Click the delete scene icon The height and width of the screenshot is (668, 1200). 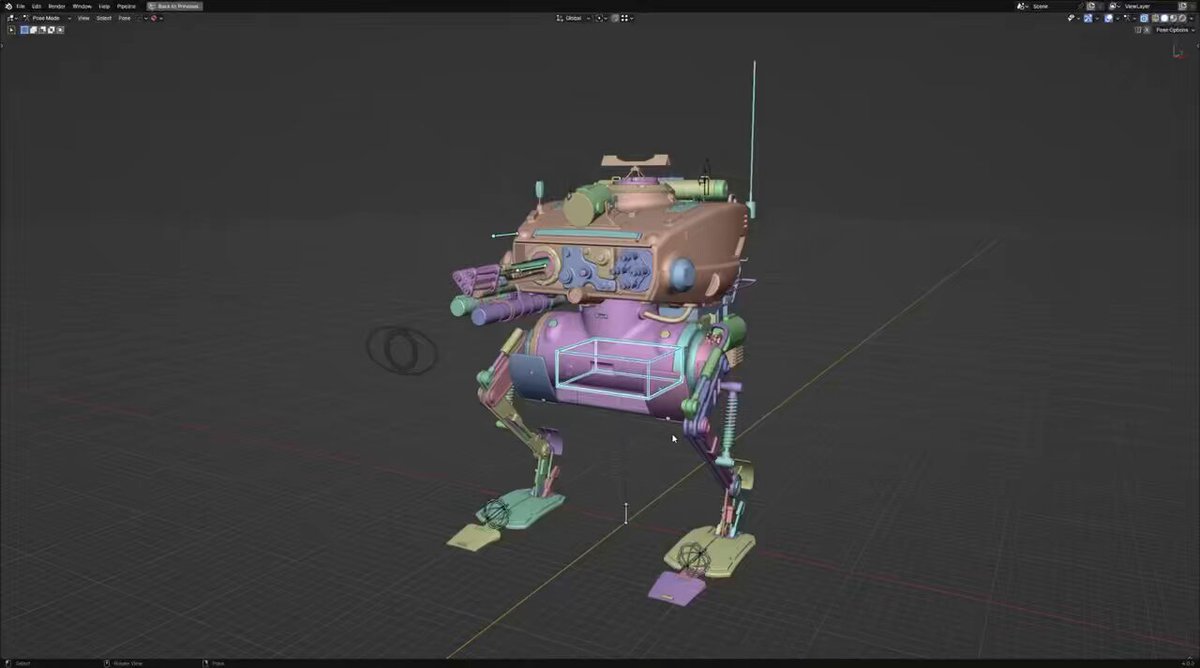(x=1100, y=6)
